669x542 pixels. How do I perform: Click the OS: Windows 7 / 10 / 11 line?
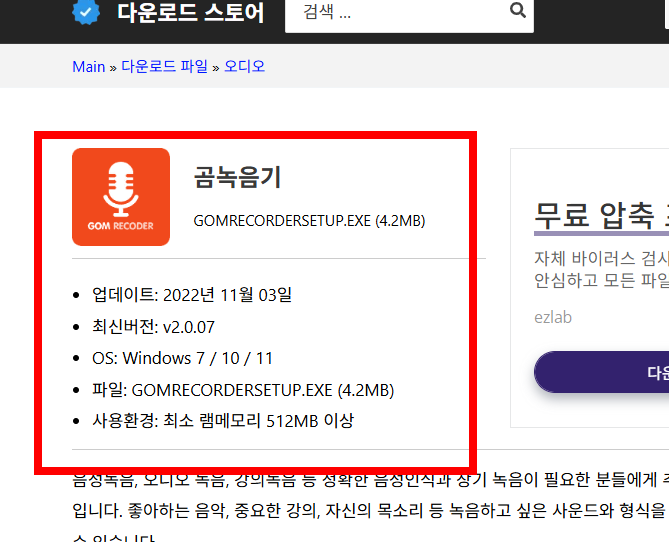coord(183,358)
